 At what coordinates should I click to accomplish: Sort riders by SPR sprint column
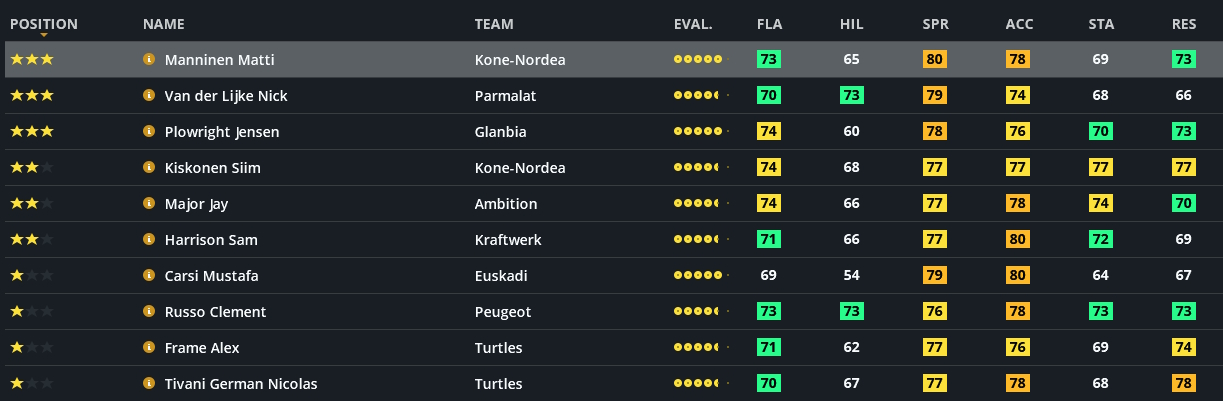pyautogui.click(x=935, y=24)
